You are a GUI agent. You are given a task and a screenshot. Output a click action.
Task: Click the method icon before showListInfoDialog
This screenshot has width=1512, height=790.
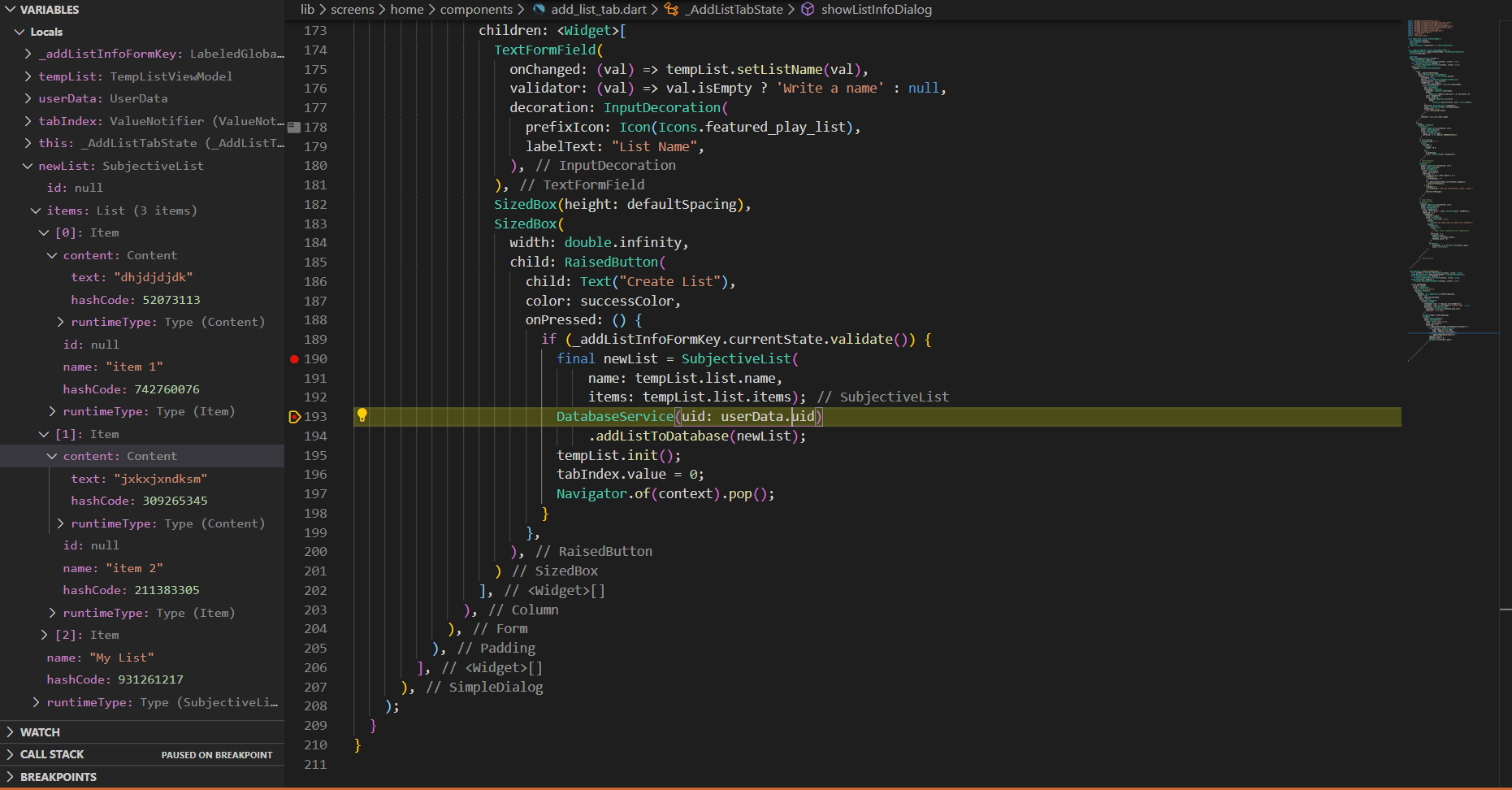point(808,10)
